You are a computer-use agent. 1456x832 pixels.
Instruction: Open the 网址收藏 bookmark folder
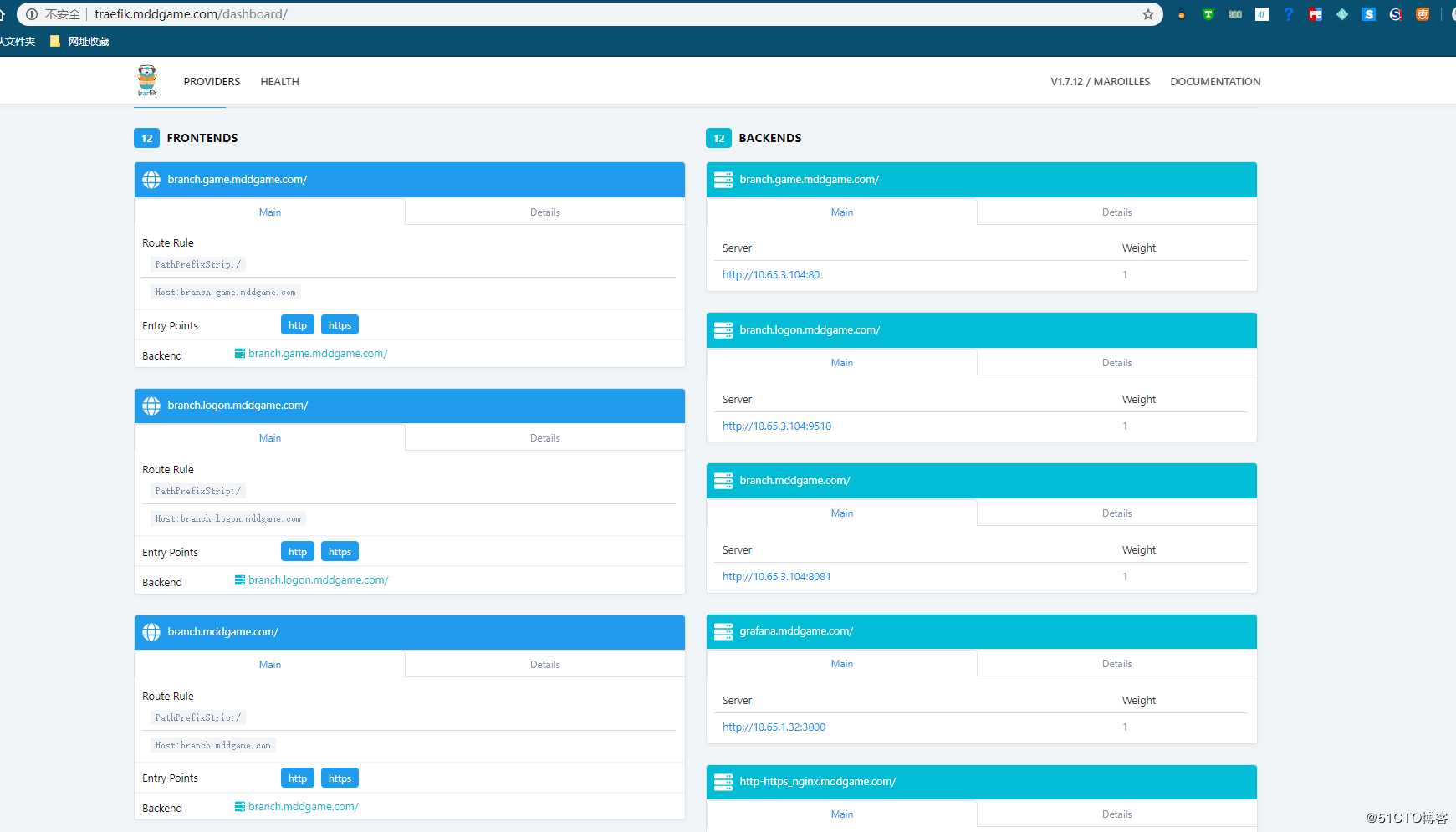tap(79, 41)
